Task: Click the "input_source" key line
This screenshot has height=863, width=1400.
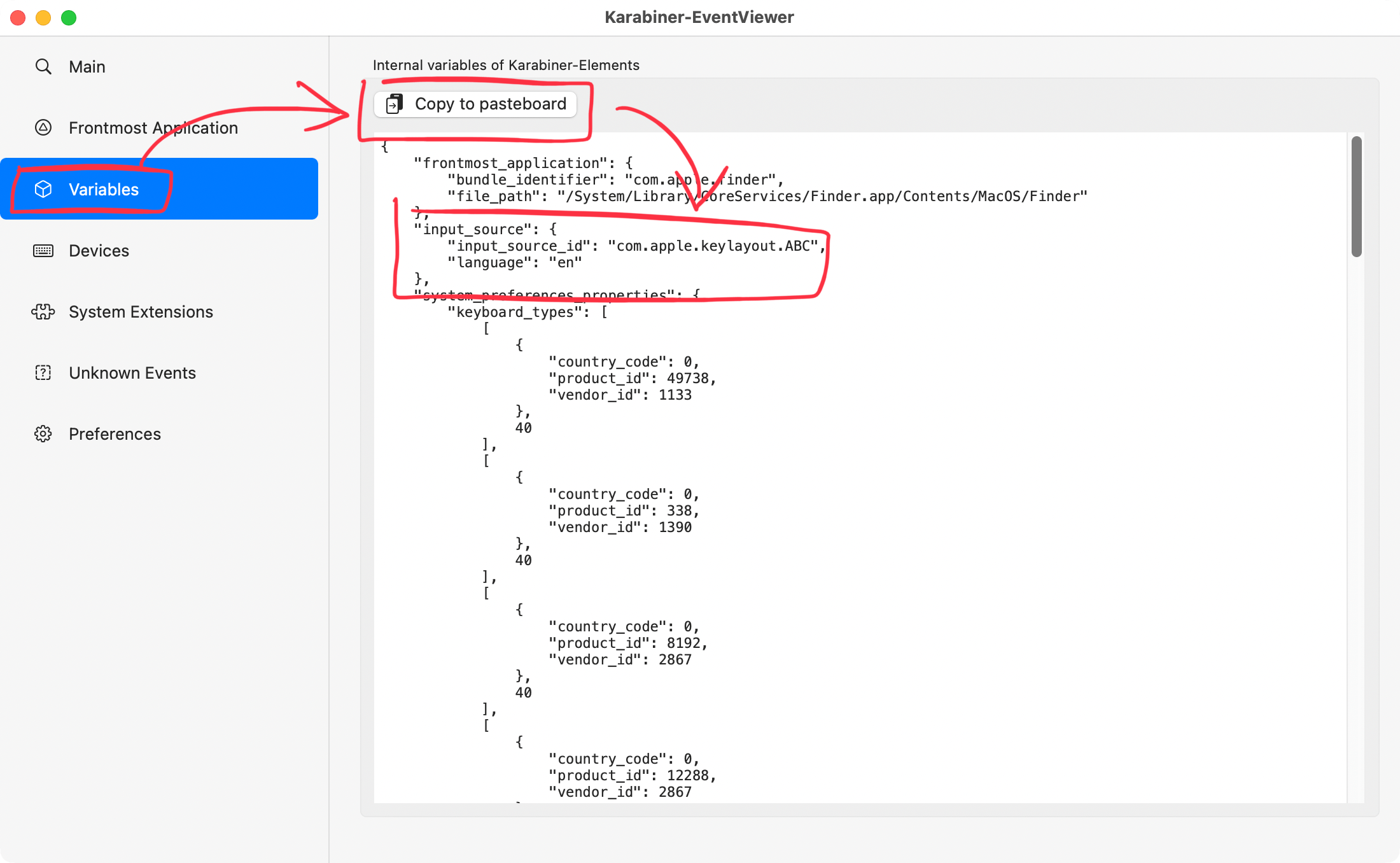Action: 486,229
